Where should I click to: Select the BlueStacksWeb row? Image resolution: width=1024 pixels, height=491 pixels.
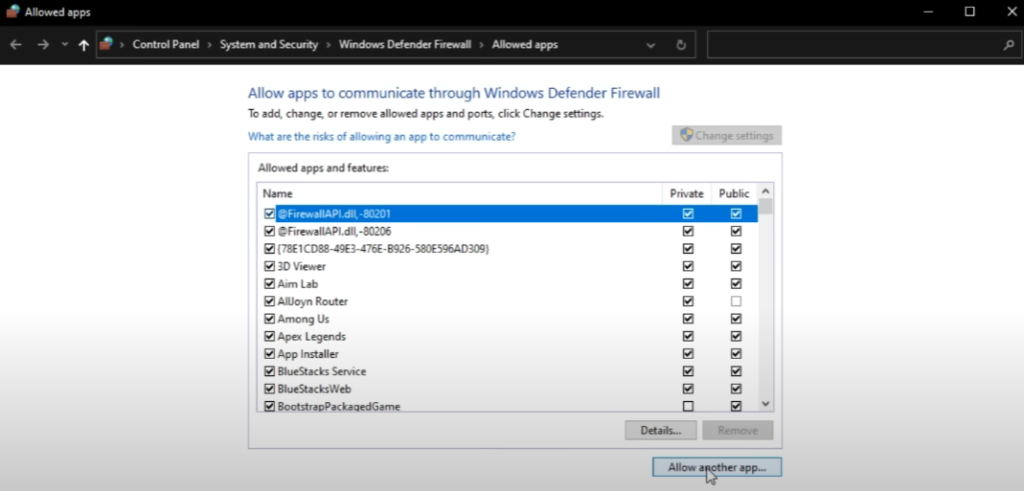[508, 388]
